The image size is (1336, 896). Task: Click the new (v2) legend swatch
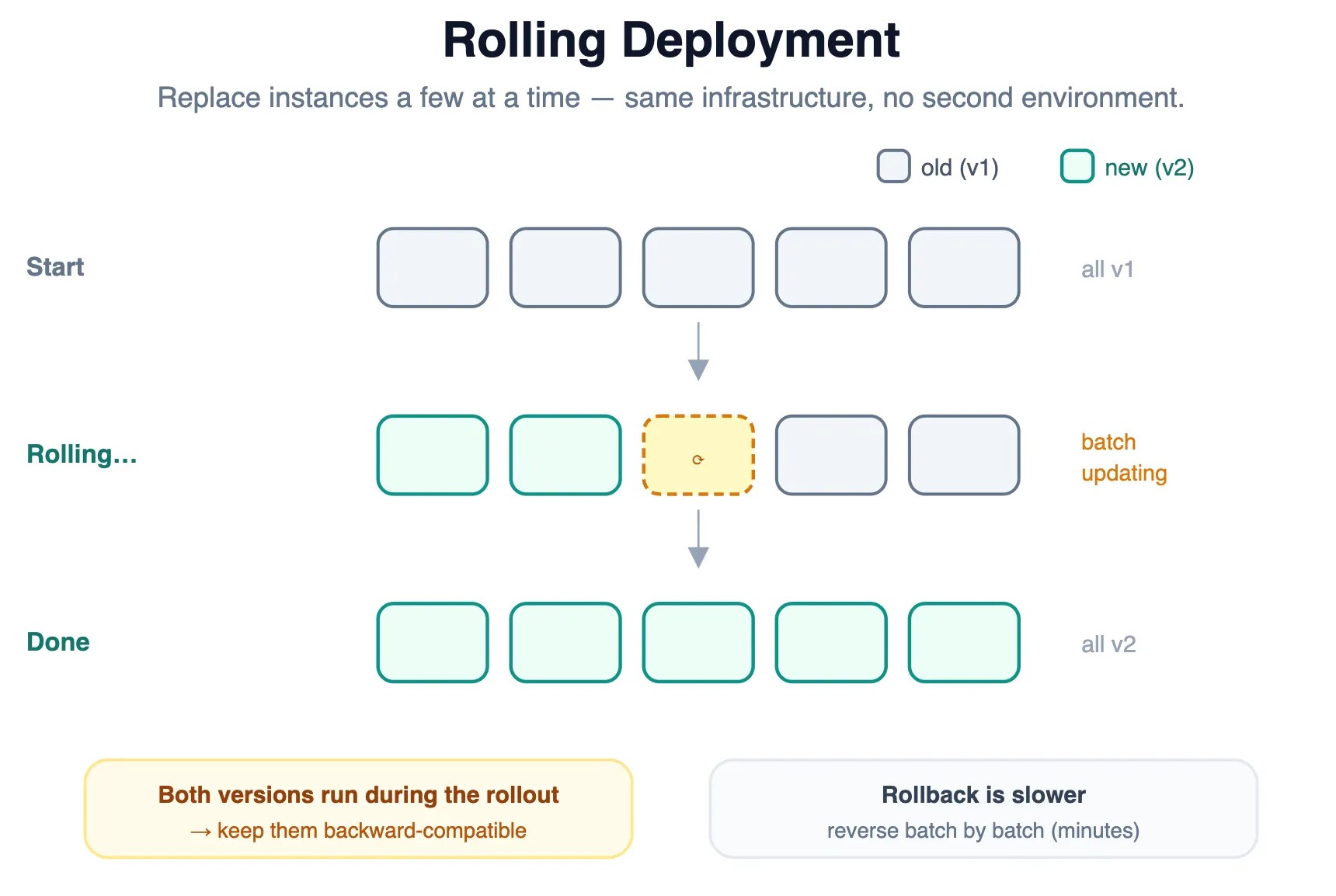pyautogui.click(x=1077, y=166)
